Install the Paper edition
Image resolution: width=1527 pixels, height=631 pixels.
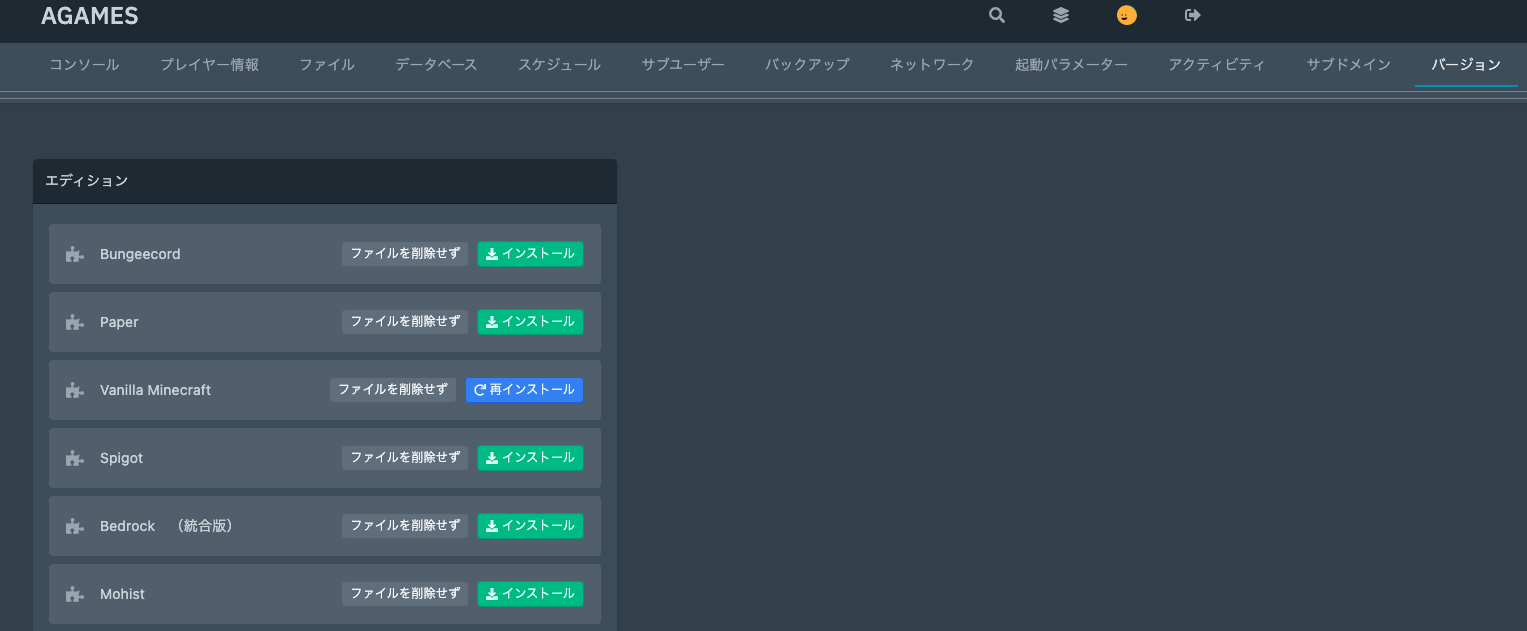pos(530,322)
